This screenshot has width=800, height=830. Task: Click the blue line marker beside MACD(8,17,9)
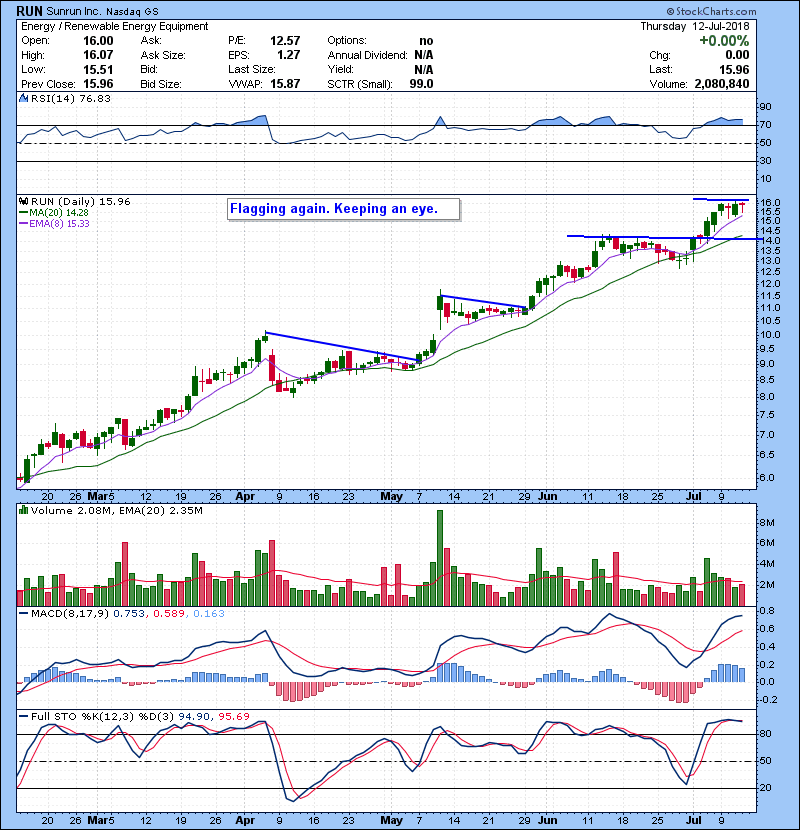pos(22,611)
